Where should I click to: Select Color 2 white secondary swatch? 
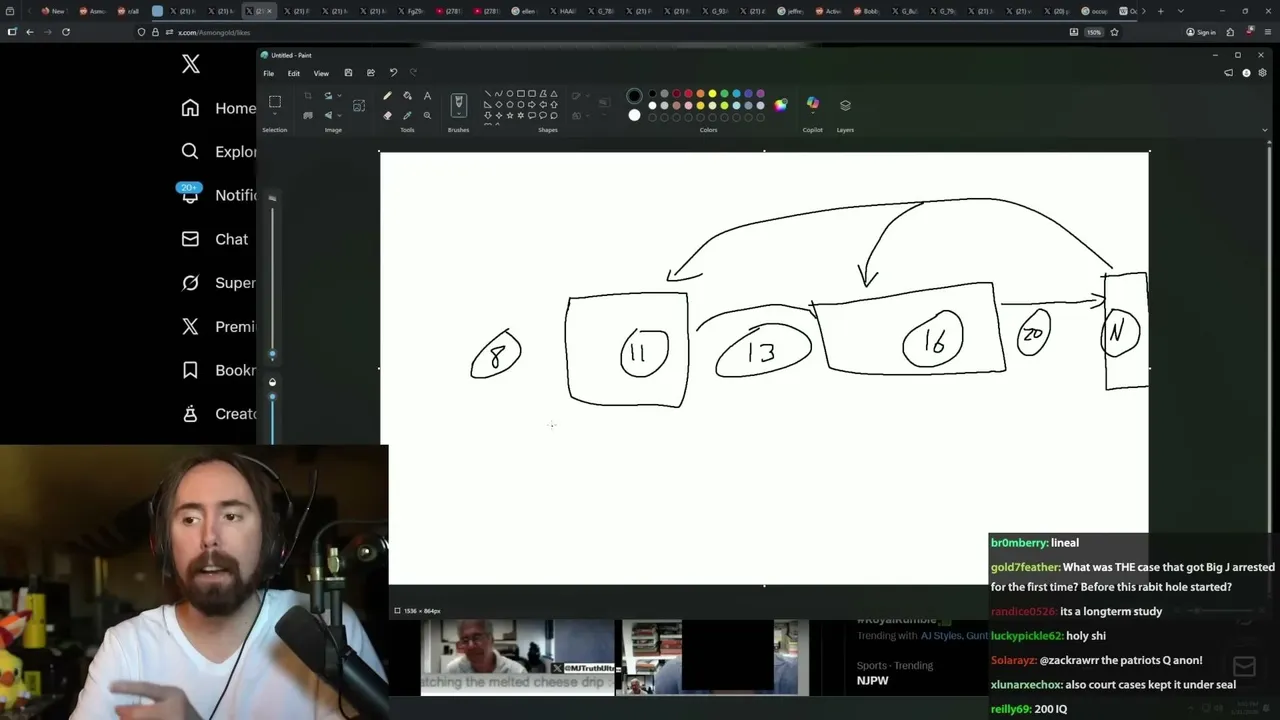634,115
